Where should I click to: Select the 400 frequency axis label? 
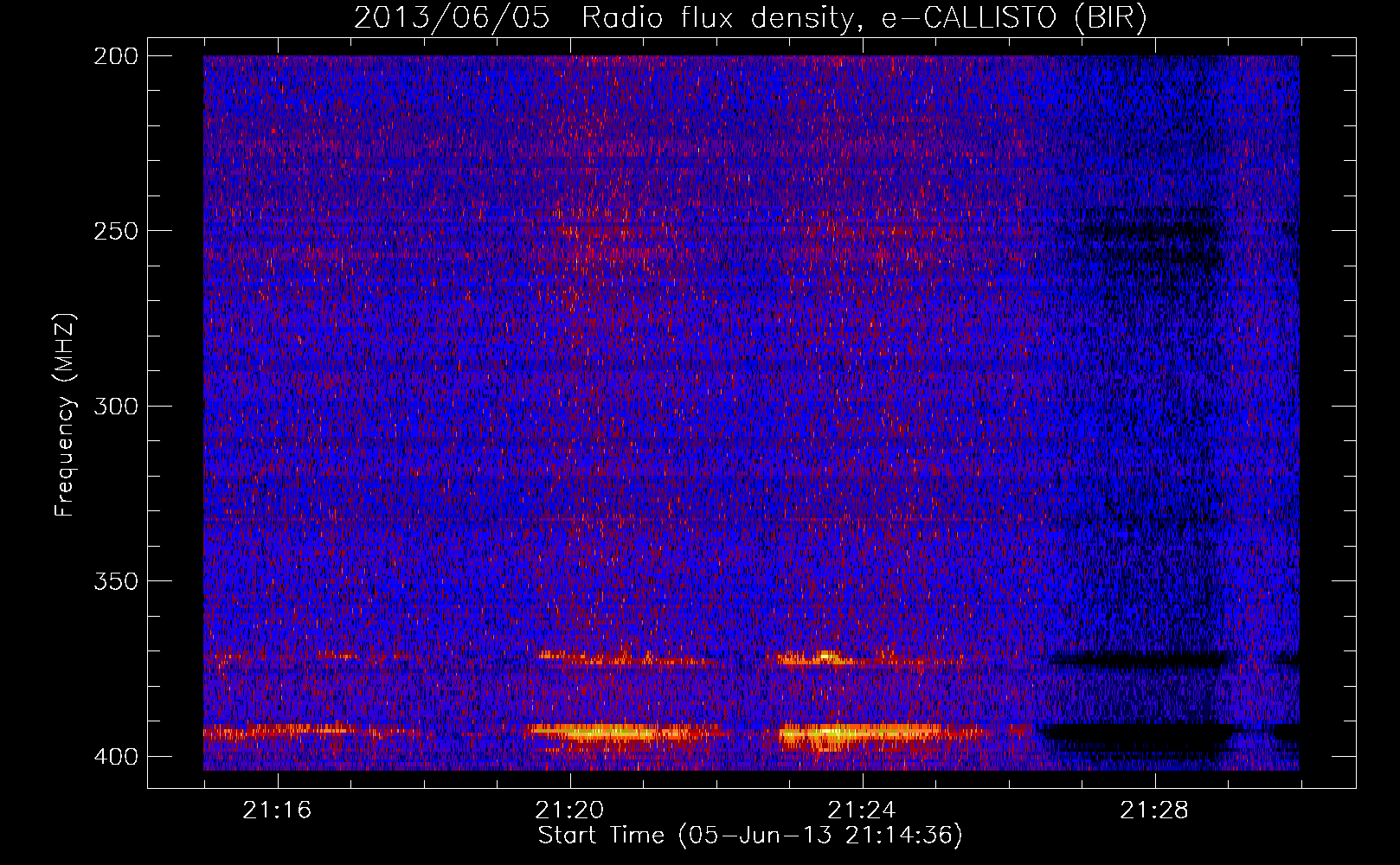[115, 757]
